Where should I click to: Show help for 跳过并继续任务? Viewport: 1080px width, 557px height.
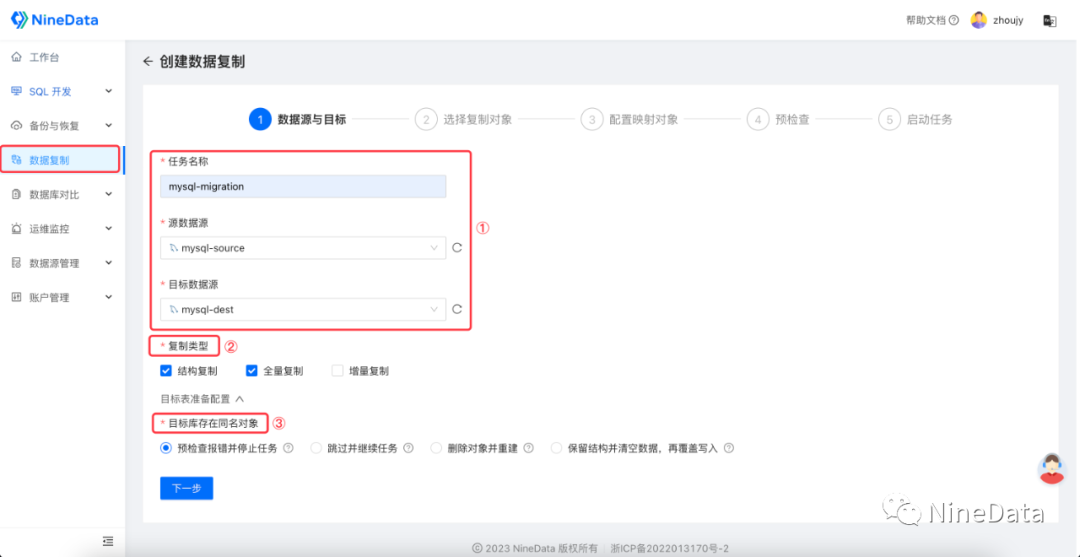pos(408,448)
